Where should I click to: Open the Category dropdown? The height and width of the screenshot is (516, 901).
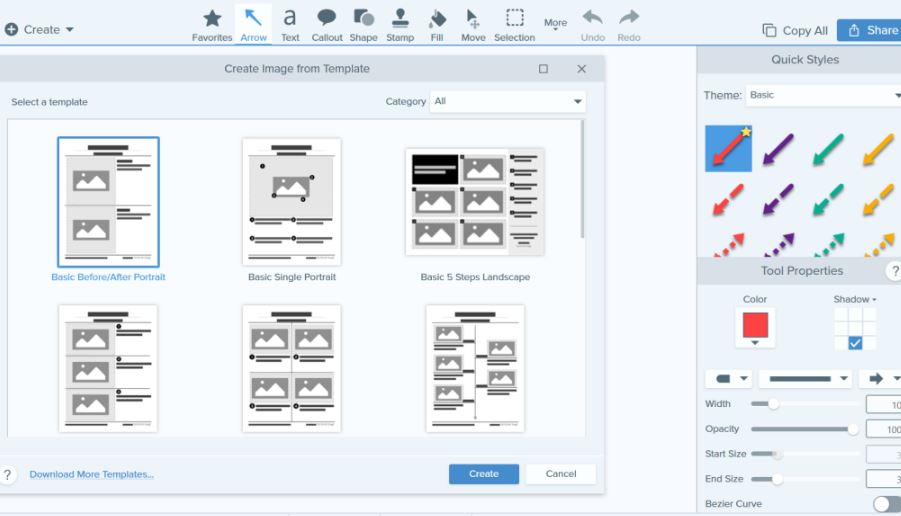[508, 101]
